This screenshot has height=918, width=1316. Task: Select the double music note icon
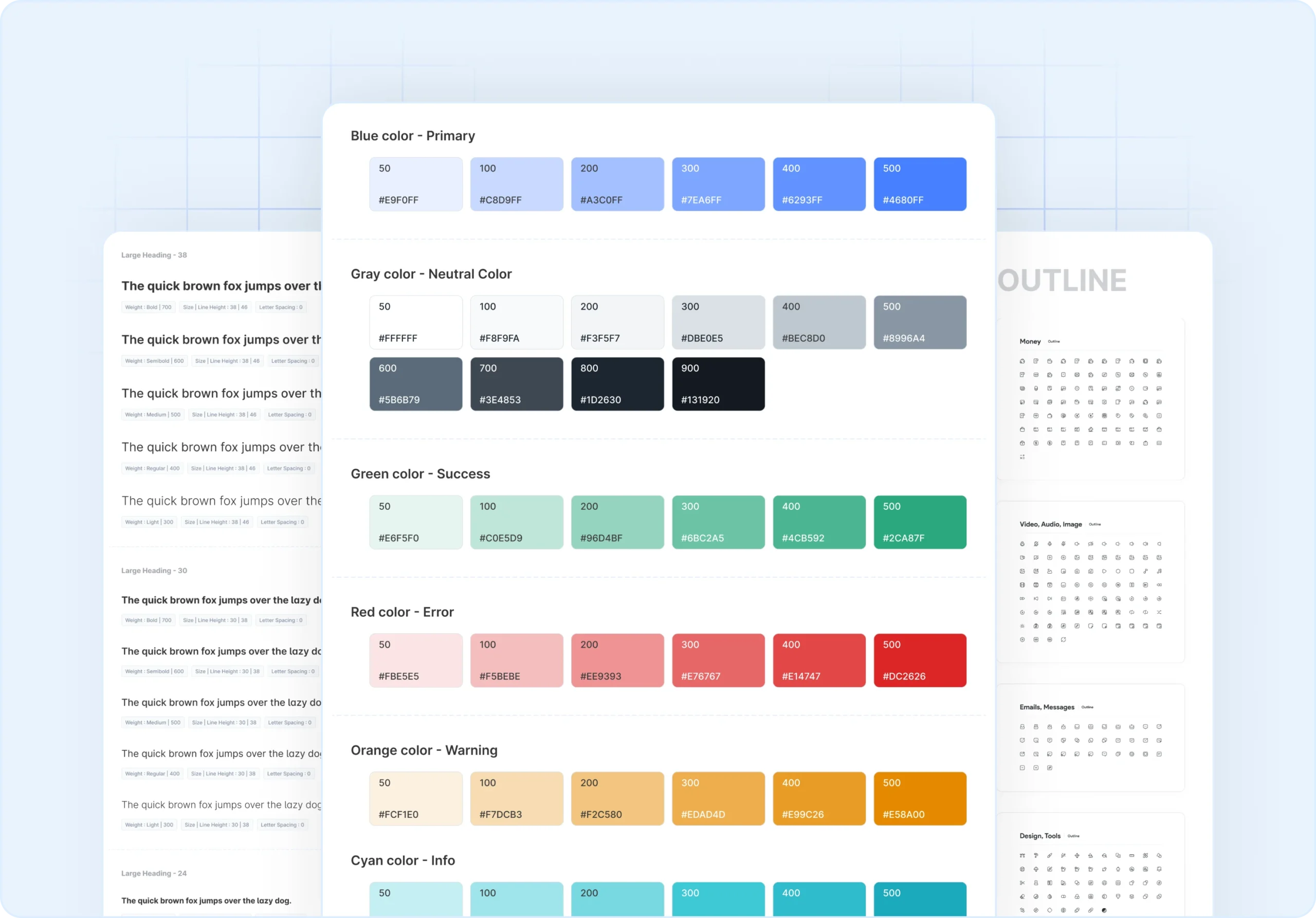(x=1159, y=572)
